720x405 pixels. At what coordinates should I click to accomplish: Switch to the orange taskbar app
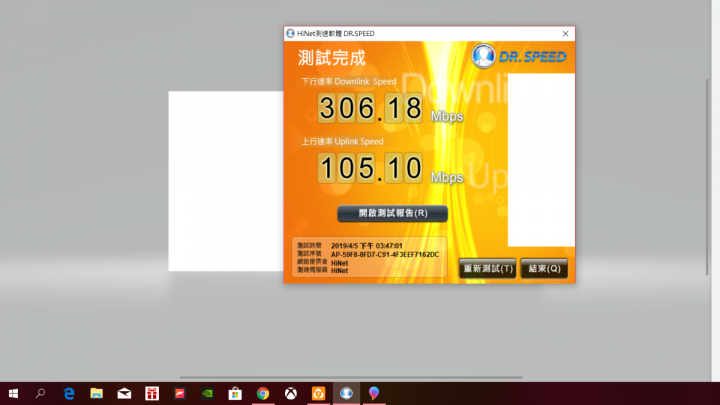(x=318, y=394)
